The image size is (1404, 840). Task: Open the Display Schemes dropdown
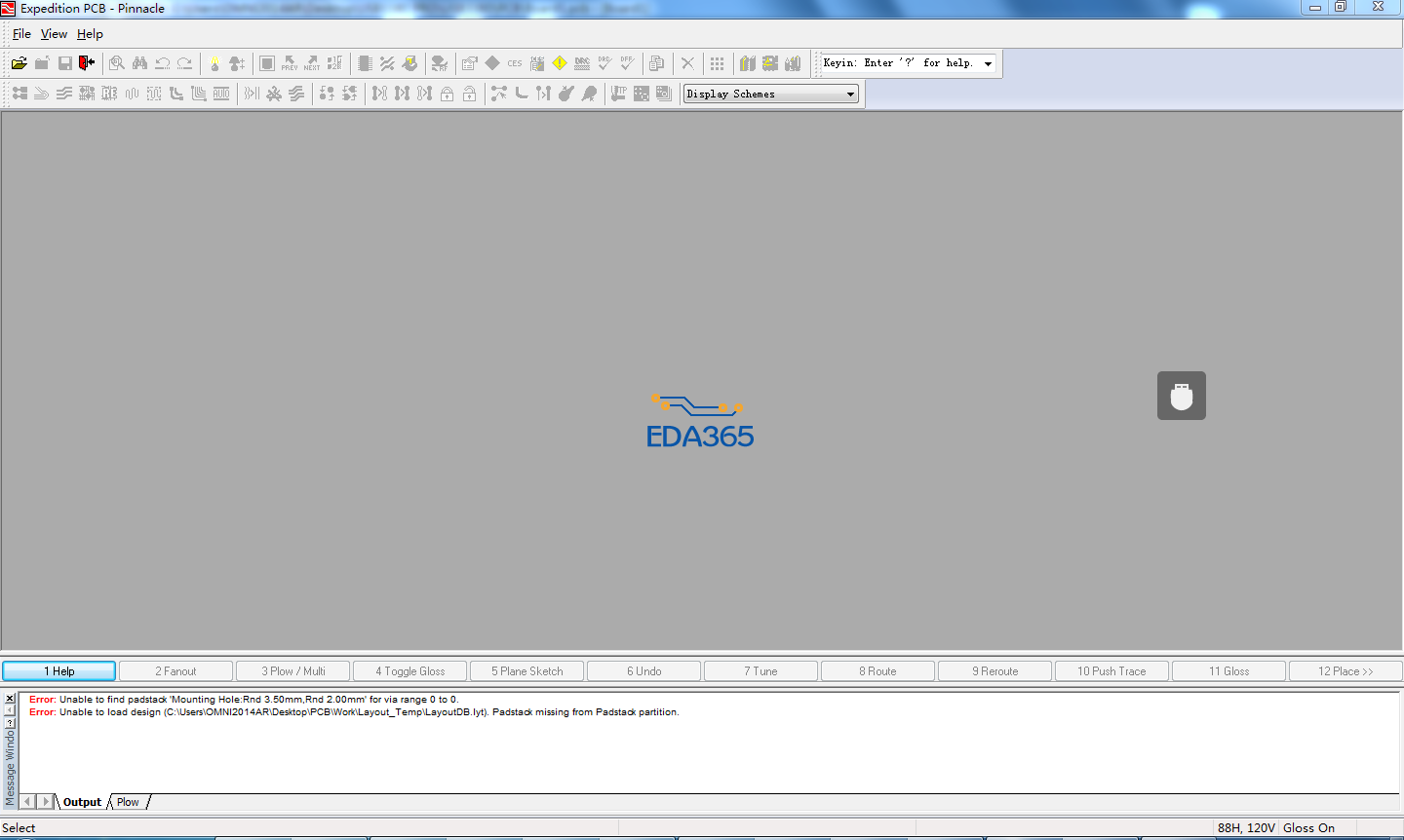point(770,94)
